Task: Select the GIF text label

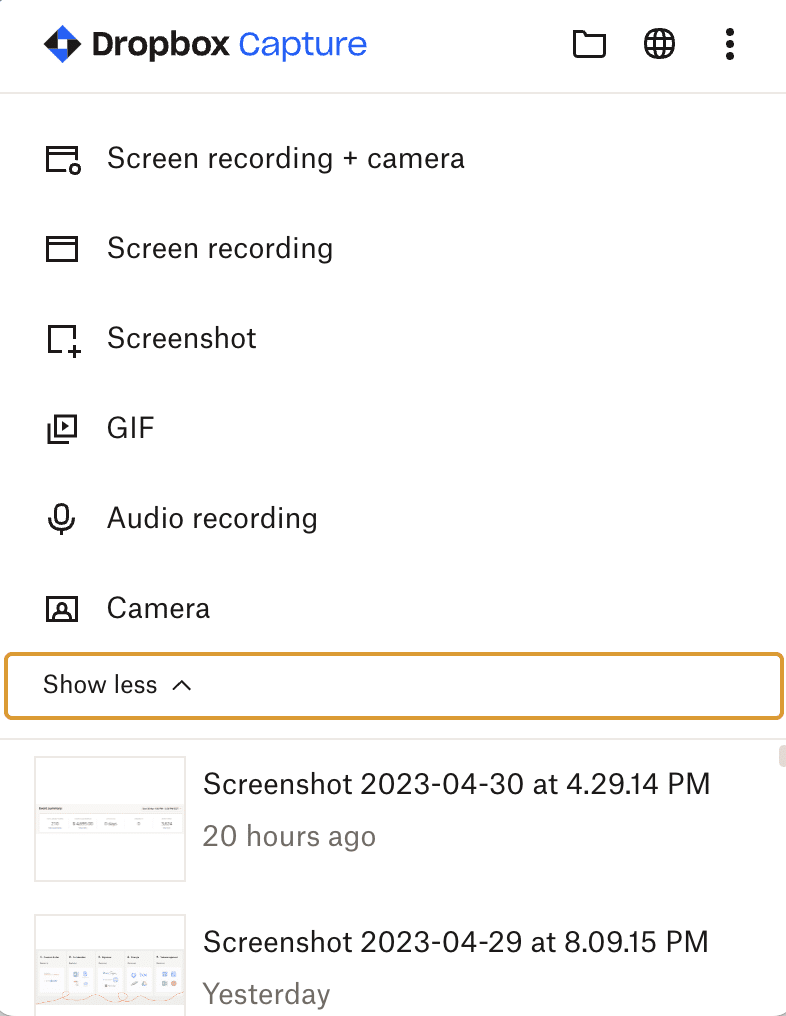Action: 131,429
